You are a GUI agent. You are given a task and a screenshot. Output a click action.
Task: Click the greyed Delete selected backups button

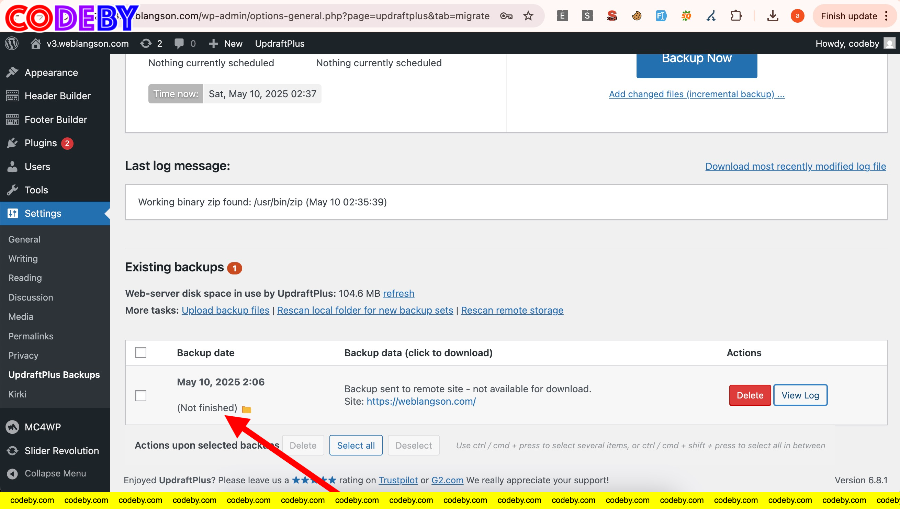(x=302, y=445)
